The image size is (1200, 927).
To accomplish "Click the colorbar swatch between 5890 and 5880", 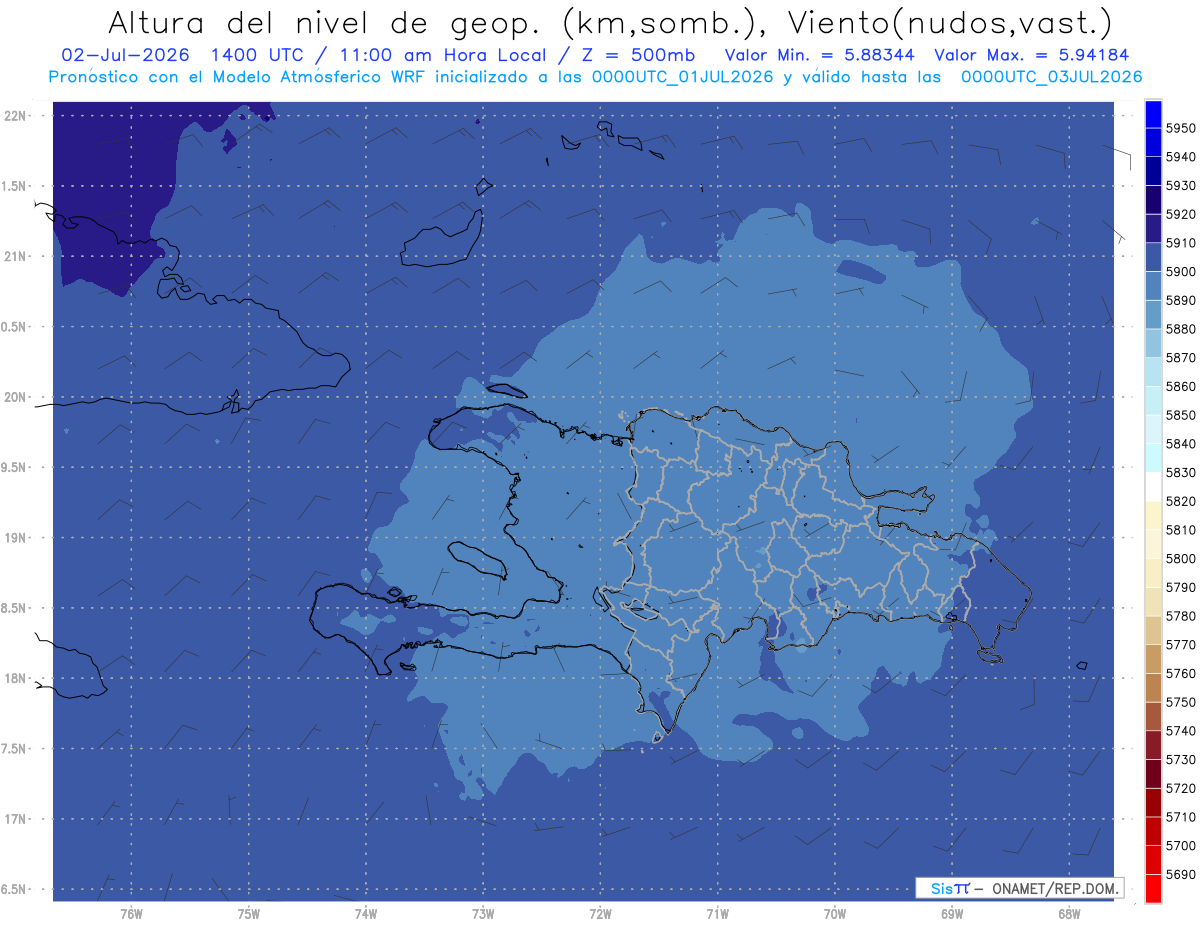I will (1153, 315).
